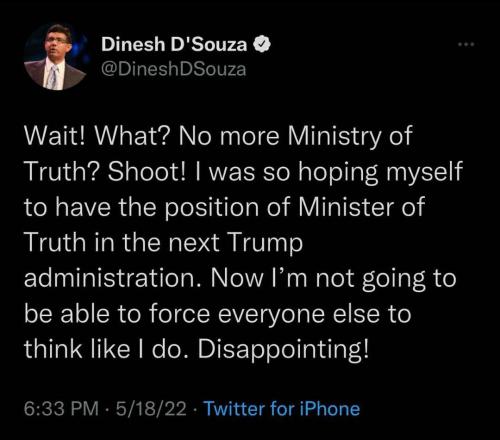
Task: Open Dinesh D'Souza's profile picture
Action: coord(55,57)
